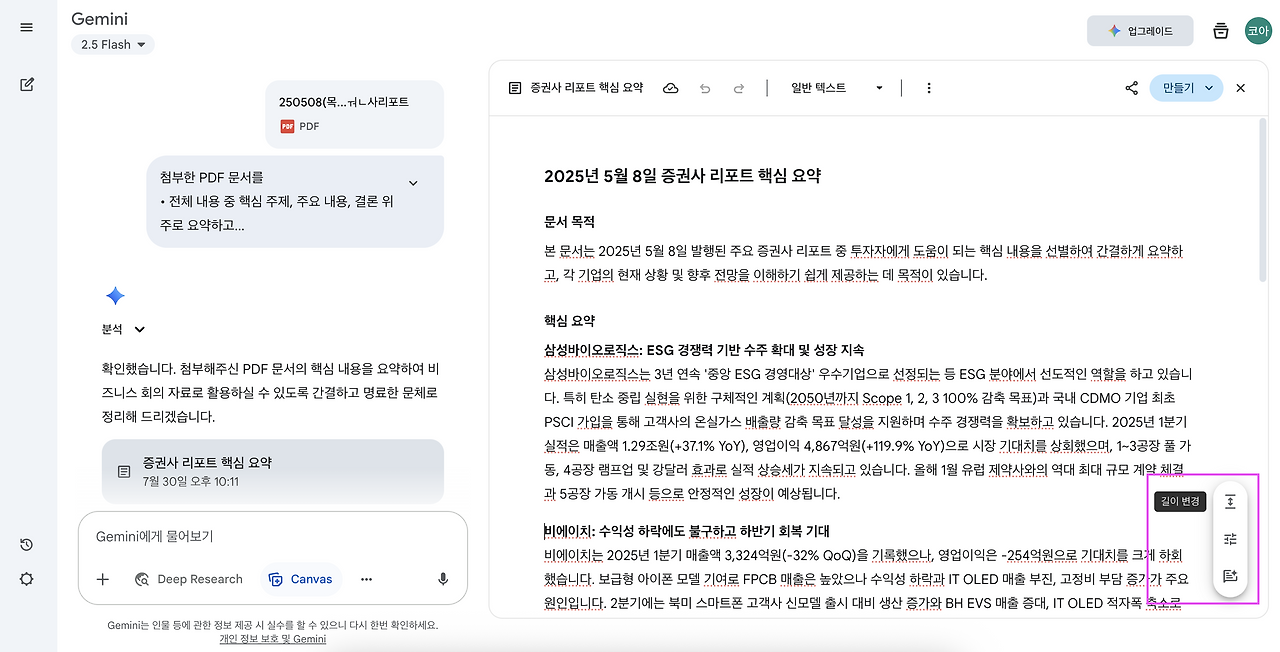Click the cloud saved status icon

point(671,88)
